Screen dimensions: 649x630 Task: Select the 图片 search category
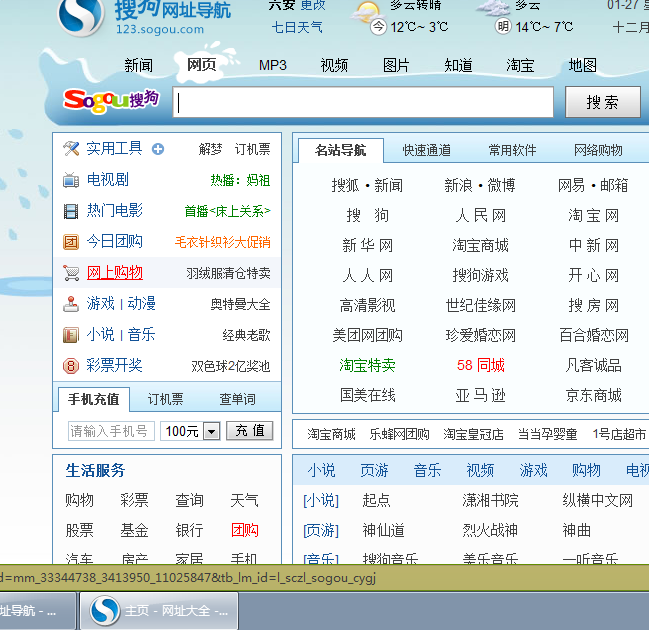tap(396, 65)
